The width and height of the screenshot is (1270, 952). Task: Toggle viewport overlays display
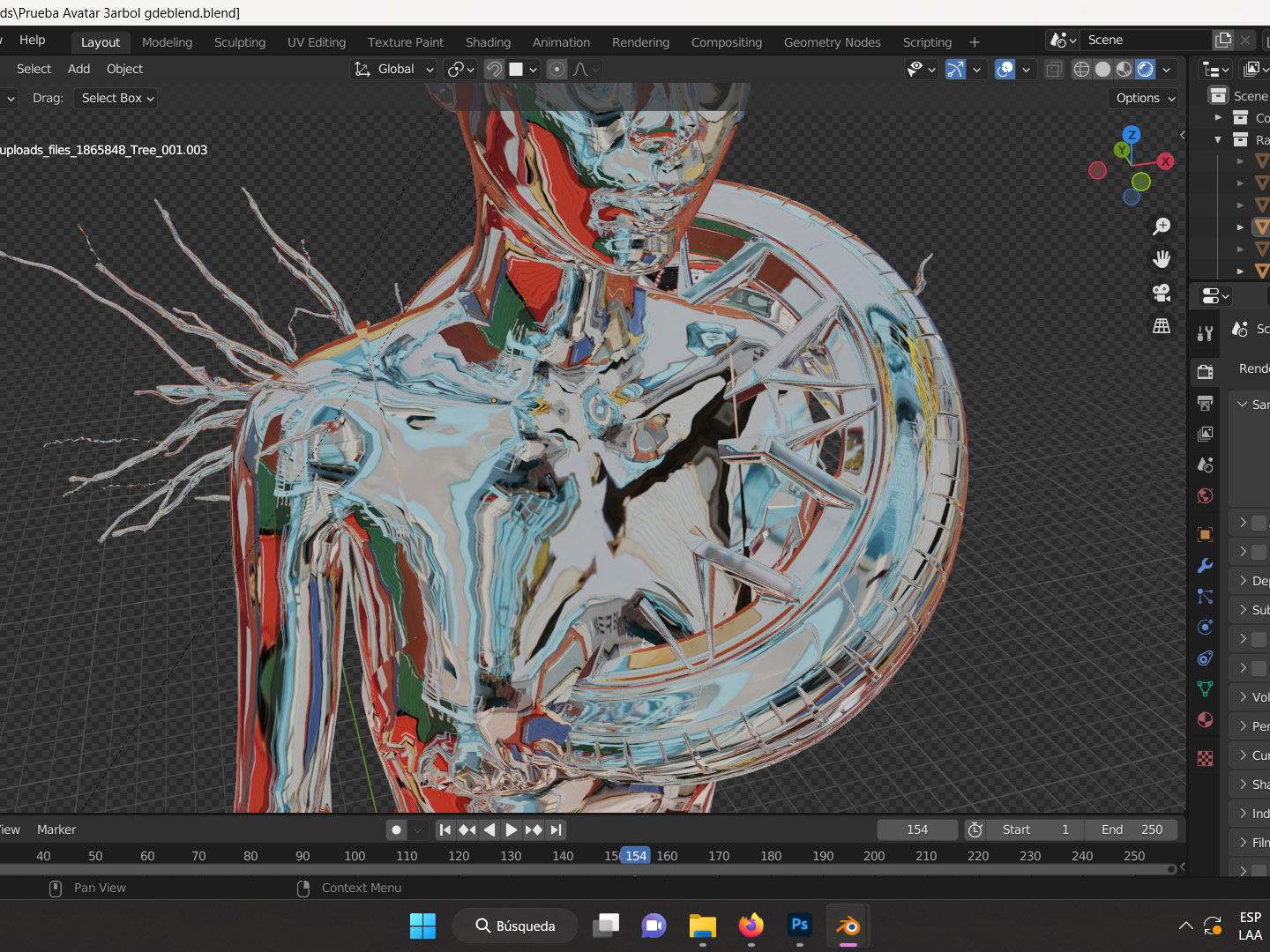1005,70
